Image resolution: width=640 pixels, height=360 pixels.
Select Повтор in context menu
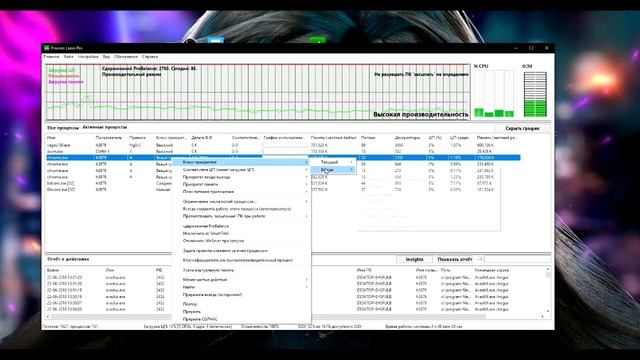242,304
